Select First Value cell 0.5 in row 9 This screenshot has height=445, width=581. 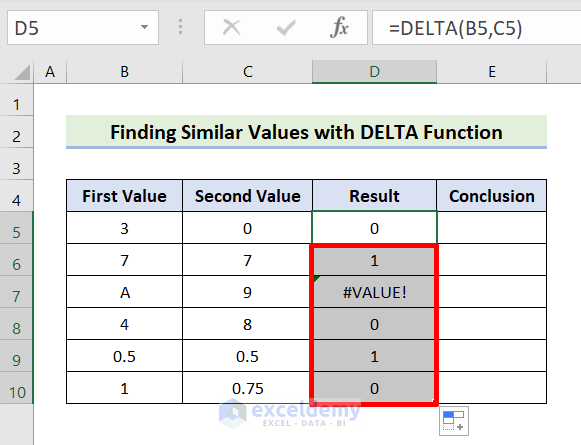124,356
